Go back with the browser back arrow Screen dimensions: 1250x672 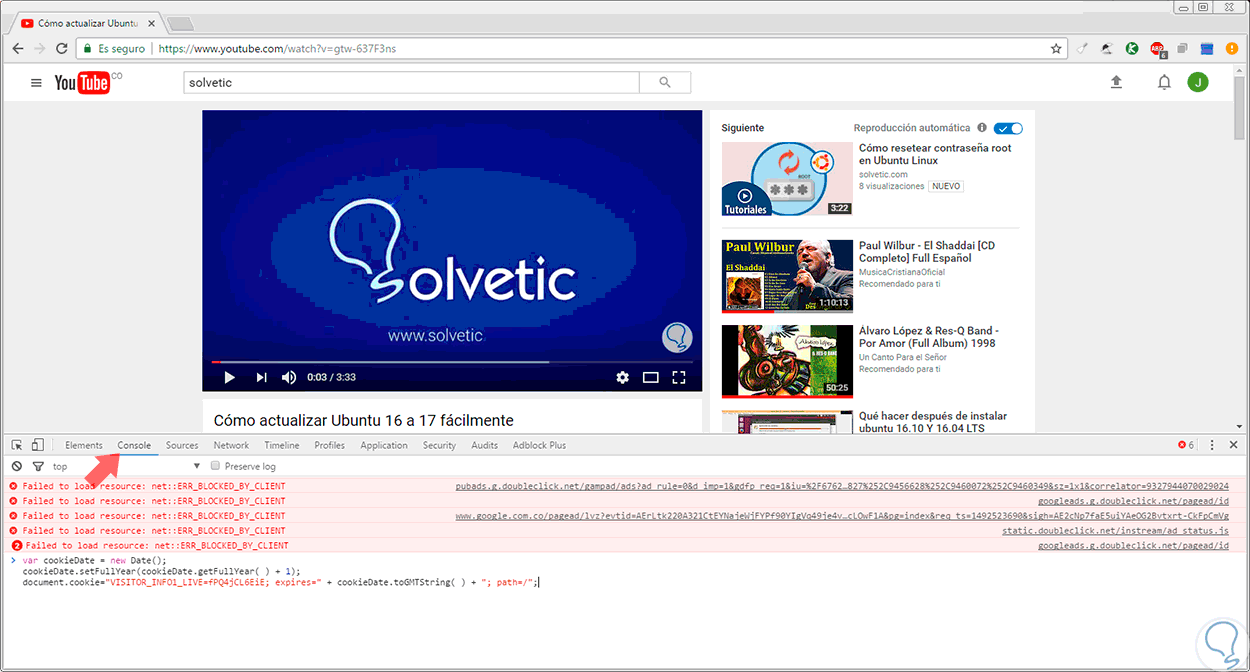(x=18, y=48)
